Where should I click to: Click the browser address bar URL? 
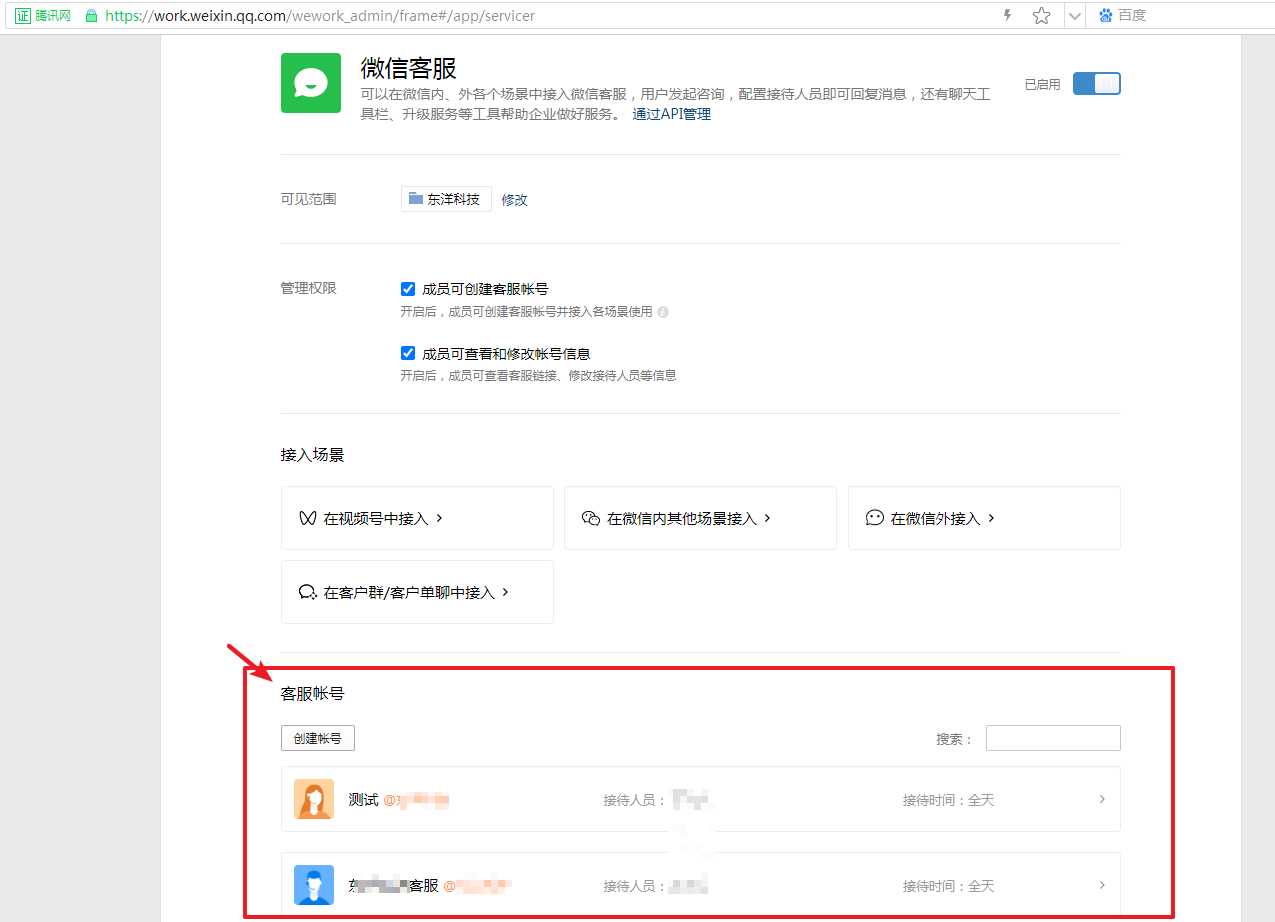click(320, 16)
